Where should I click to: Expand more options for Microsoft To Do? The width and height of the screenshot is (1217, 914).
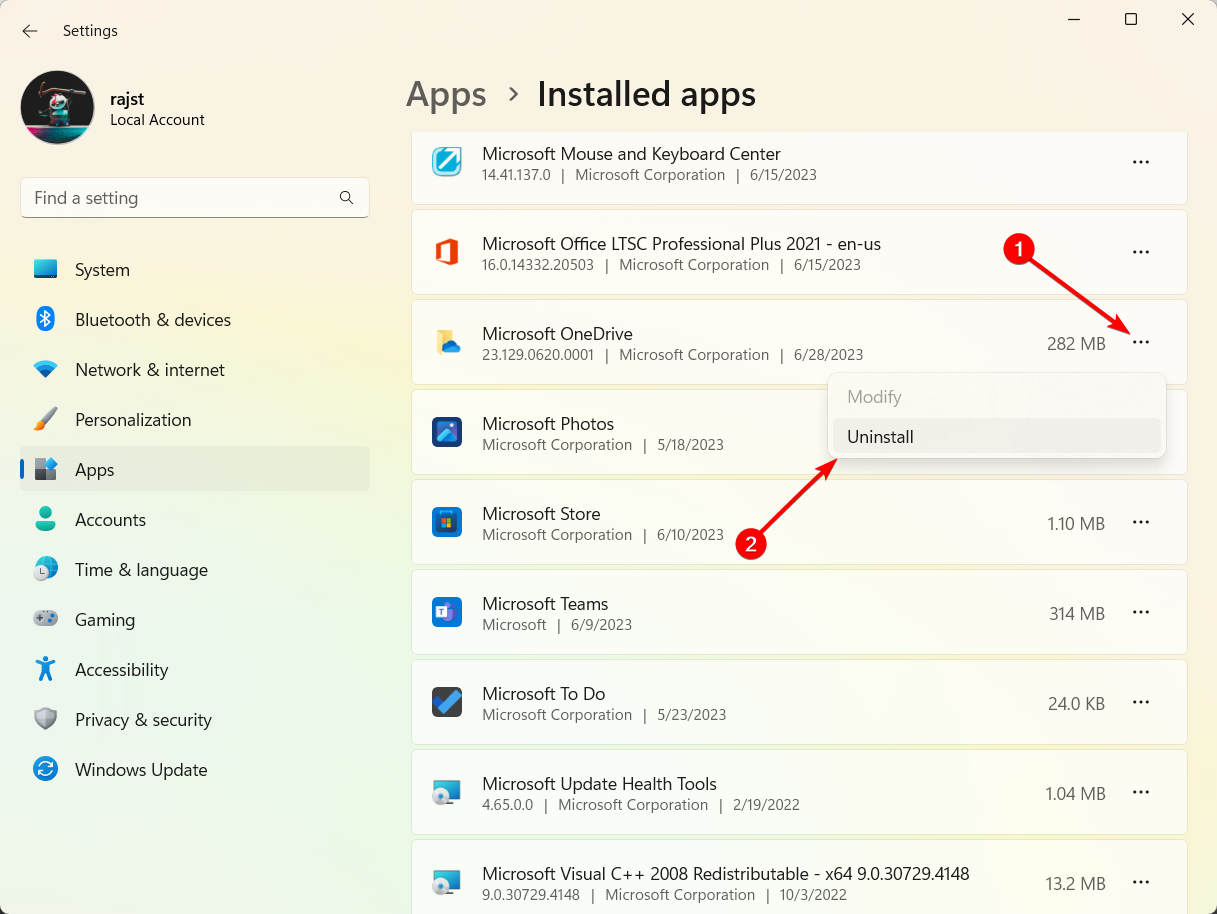pos(1141,703)
